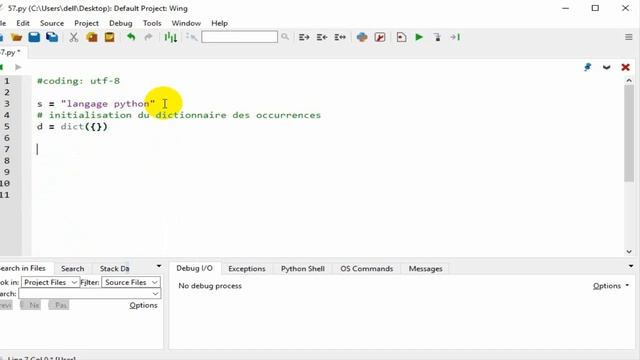This screenshot has height=360, width=640.
Task: Click the editor vertical scrollbar thumb
Action: pos(629,133)
